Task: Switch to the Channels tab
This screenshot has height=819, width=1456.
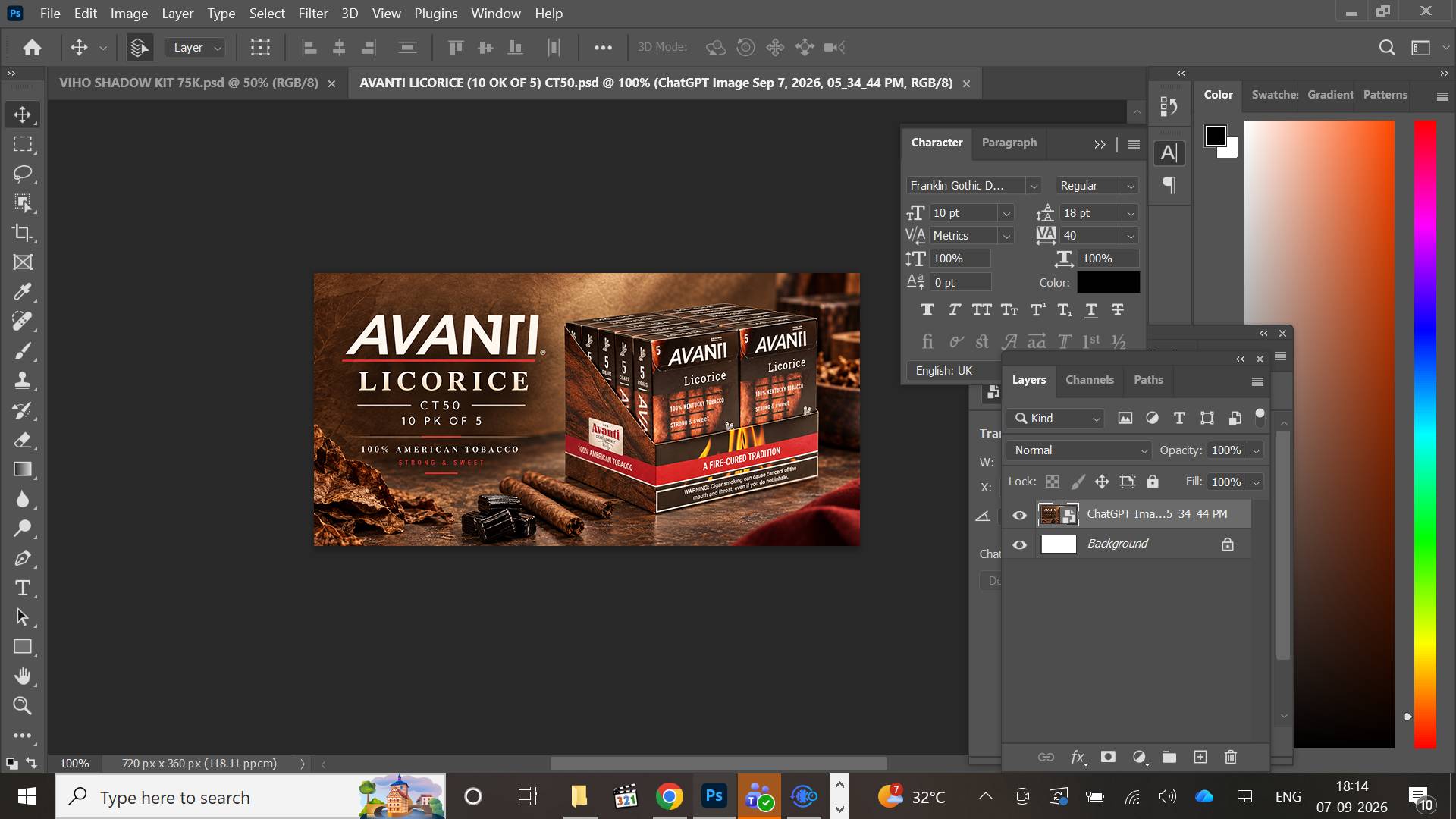Action: click(1089, 380)
